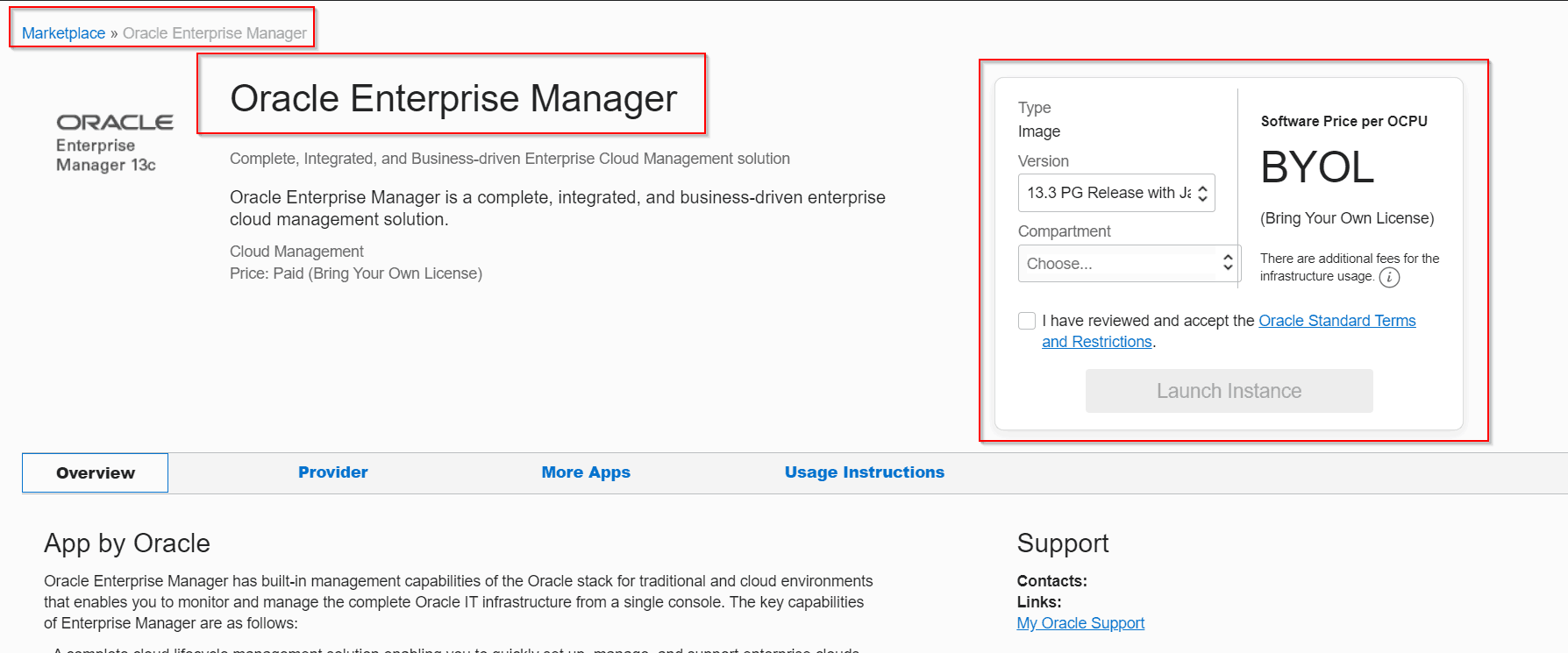The height and width of the screenshot is (653, 1568).
Task: Click the Software Price per OCPU label
Action: coord(1344,122)
